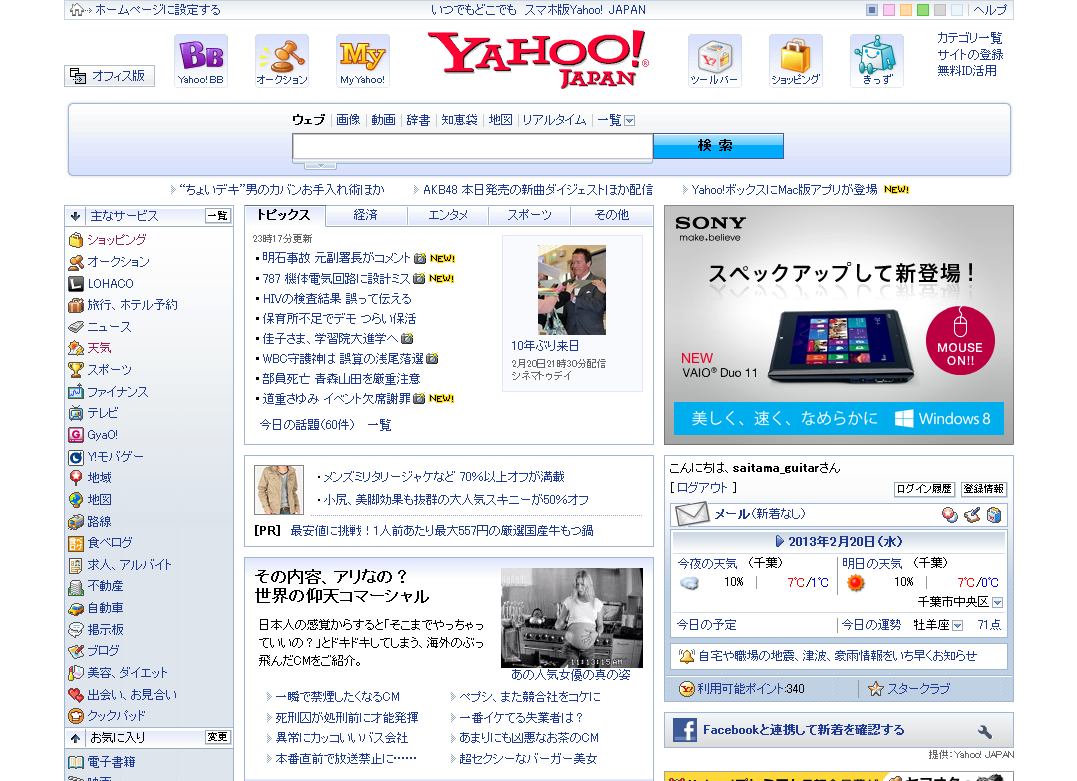The image size is (1077, 781).
Task: Expand the search box options arrow
Action: point(320,166)
